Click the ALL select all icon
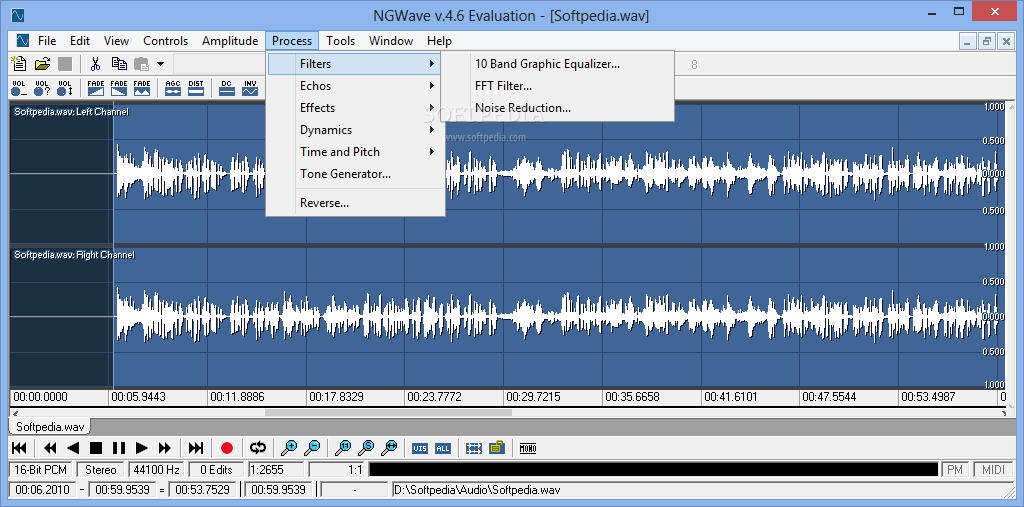Viewport: 1024px width, 507px height. pos(443,448)
